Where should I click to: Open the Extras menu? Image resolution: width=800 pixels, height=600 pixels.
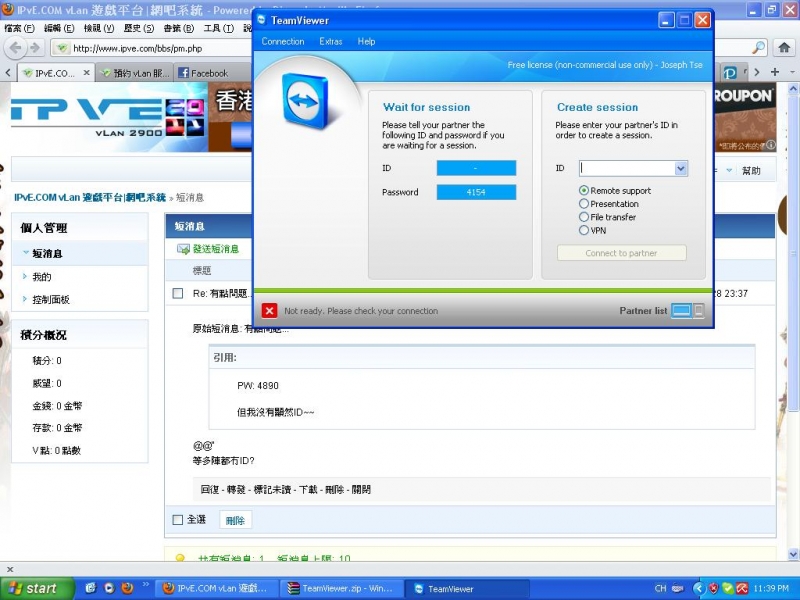coord(331,41)
